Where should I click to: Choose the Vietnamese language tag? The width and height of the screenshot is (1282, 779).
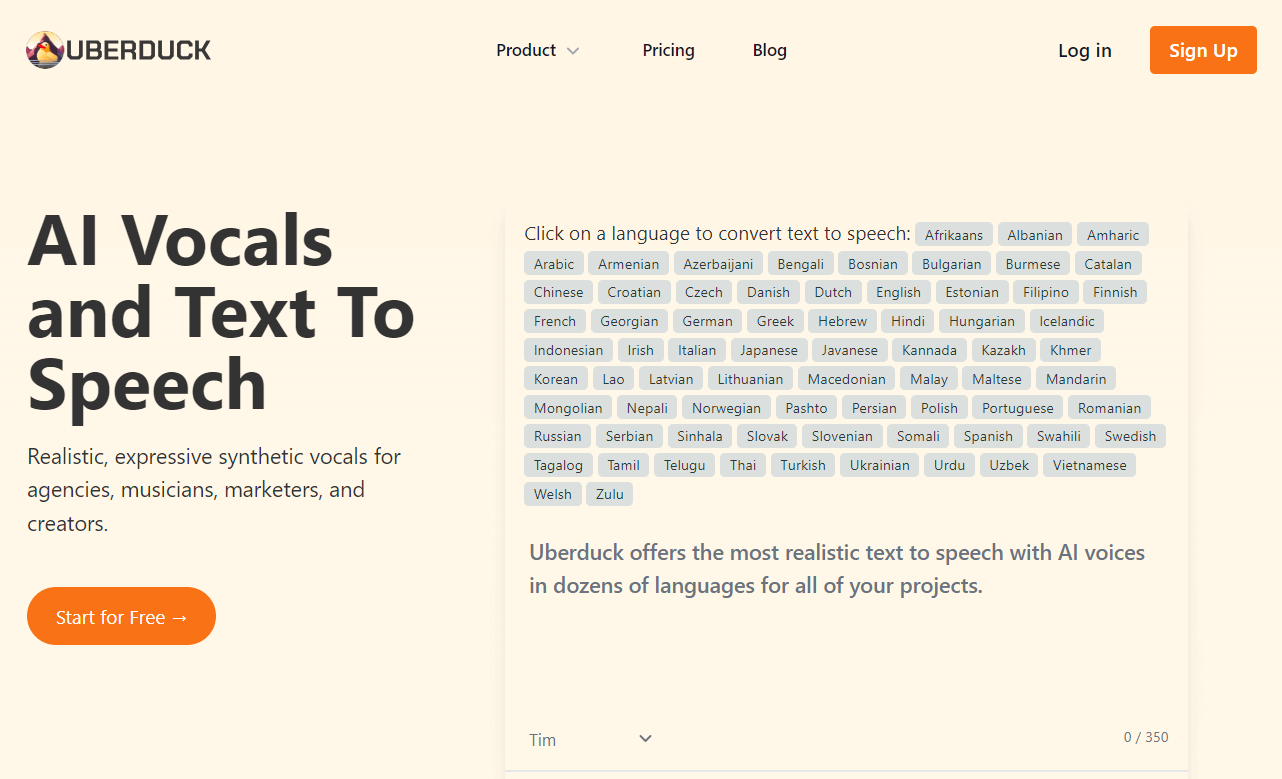pyautogui.click(x=1089, y=465)
